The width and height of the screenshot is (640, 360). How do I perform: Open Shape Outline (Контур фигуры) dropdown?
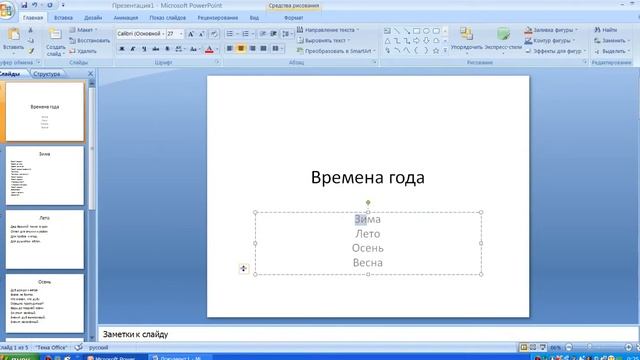point(550,40)
